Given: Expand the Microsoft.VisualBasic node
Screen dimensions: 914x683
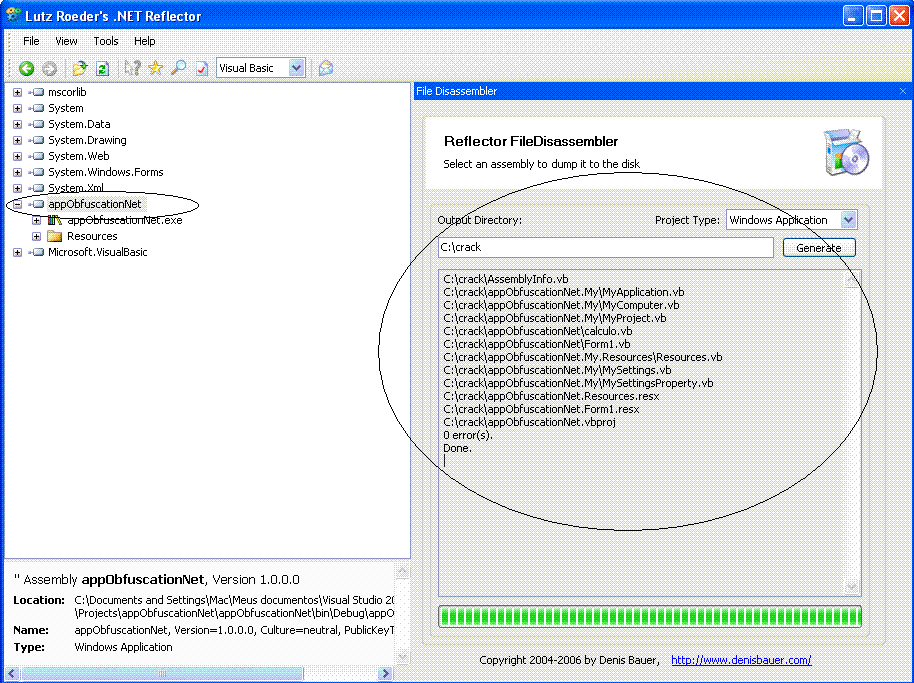Looking at the screenshot, I should click(x=17, y=252).
